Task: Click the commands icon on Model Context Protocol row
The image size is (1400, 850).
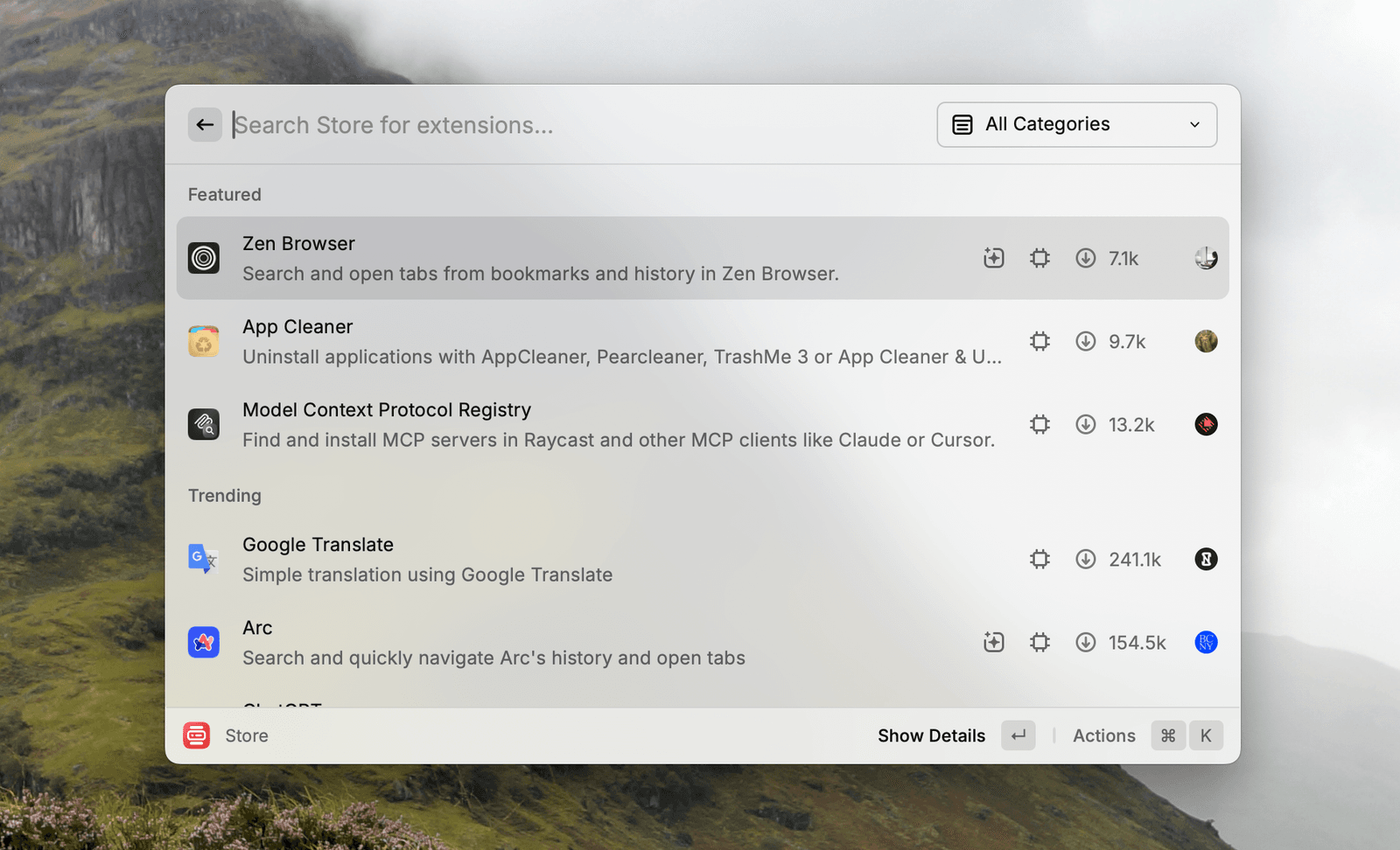Action: [1039, 424]
